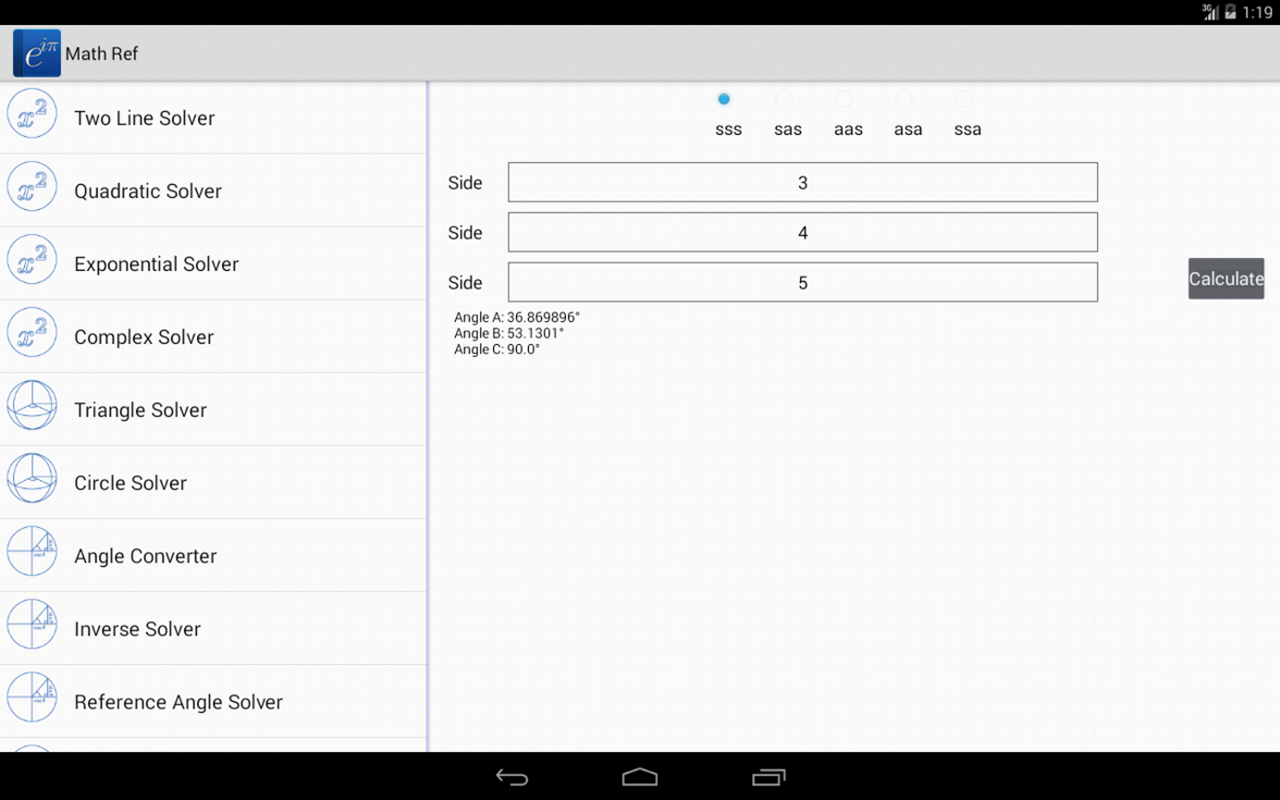Image resolution: width=1280 pixels, height=800 pixels.
Task: Open Triangle Solver from the list
Action: click(x=213, y=409)
